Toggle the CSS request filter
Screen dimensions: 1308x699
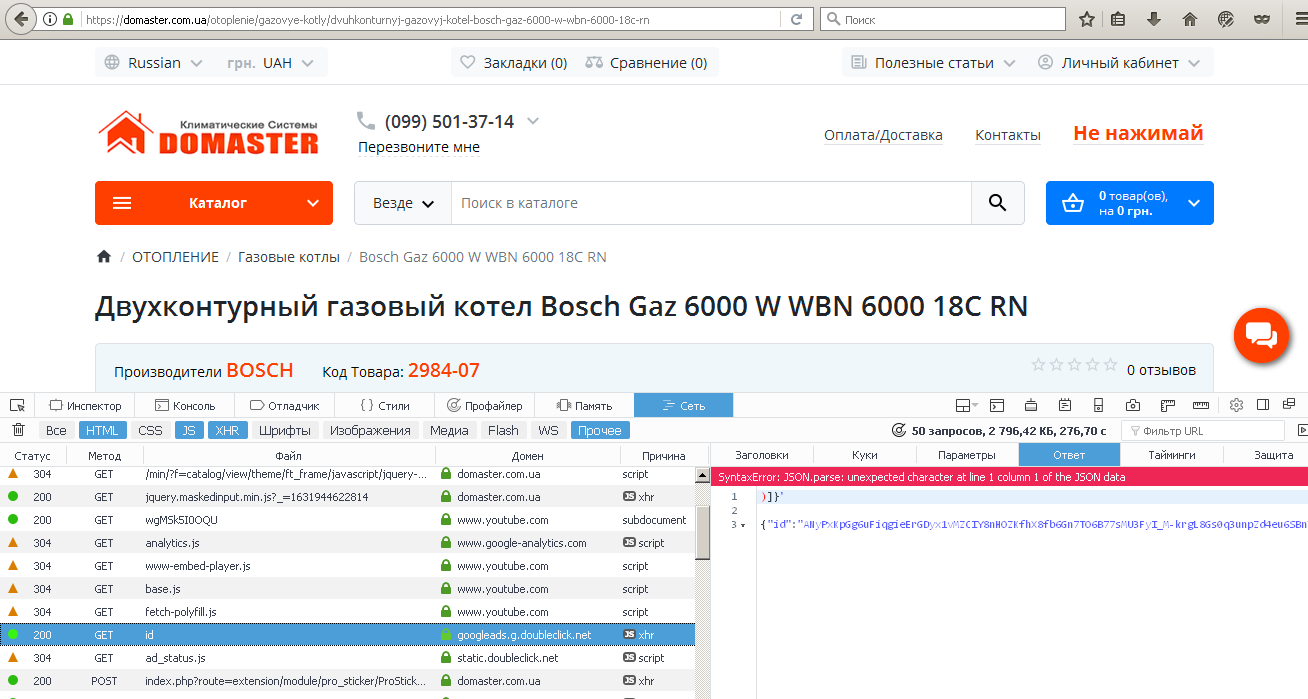point(150,430)
